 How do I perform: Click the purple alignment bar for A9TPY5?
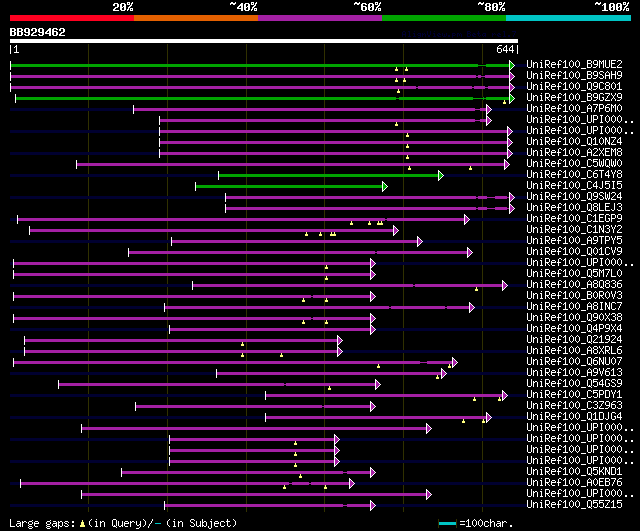tap(295, 242)
